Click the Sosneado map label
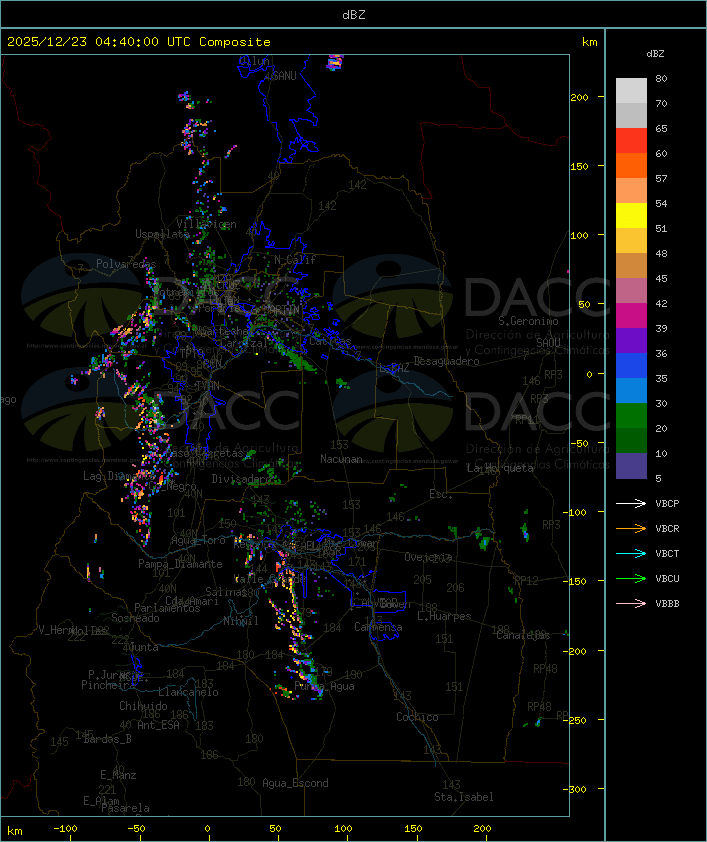707x842 pixels. coord(135,618)
